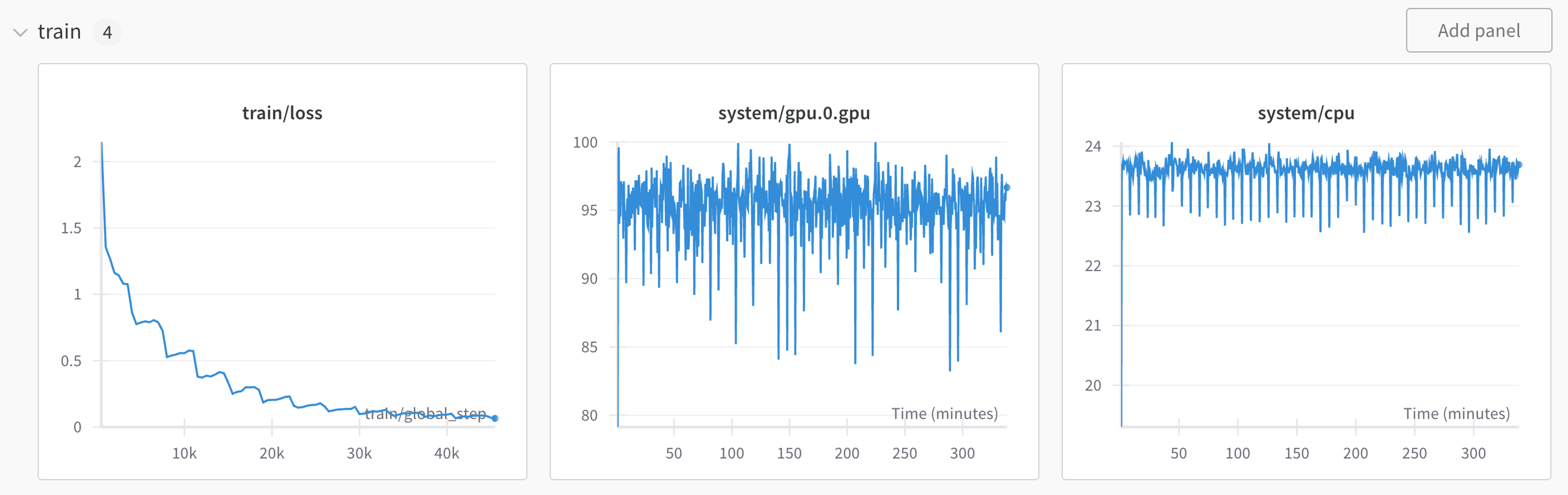The width and height of the screenshot is (1568, 495).
Task: Click the 0.5 y-axis label on train/loss
Action: (x=71, y=361)
